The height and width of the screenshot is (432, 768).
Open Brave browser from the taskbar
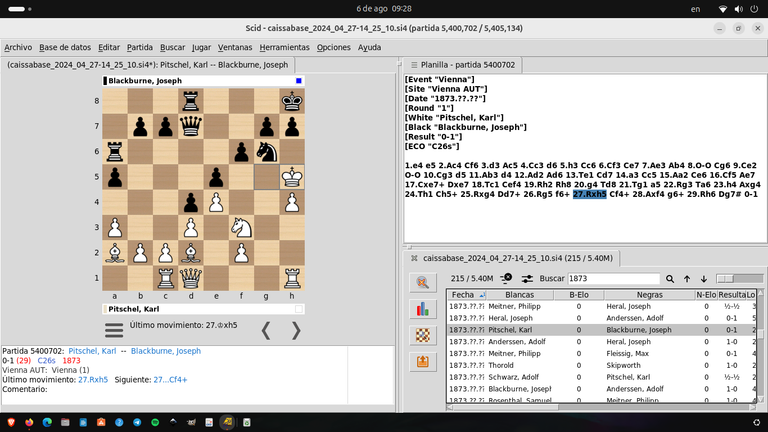(x=11, y=422)
